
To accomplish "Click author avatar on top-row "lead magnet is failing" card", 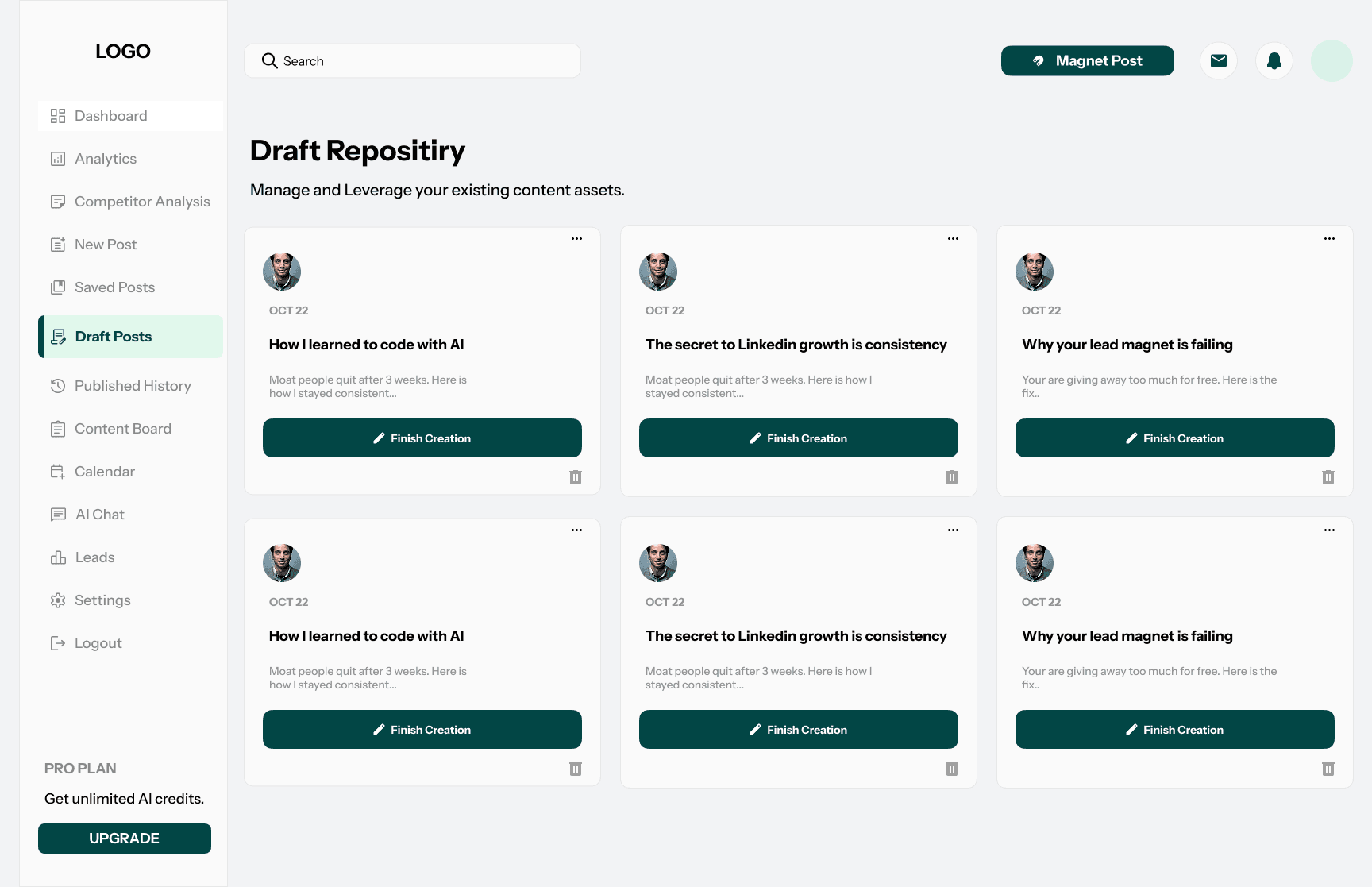I will (1035, 272).
